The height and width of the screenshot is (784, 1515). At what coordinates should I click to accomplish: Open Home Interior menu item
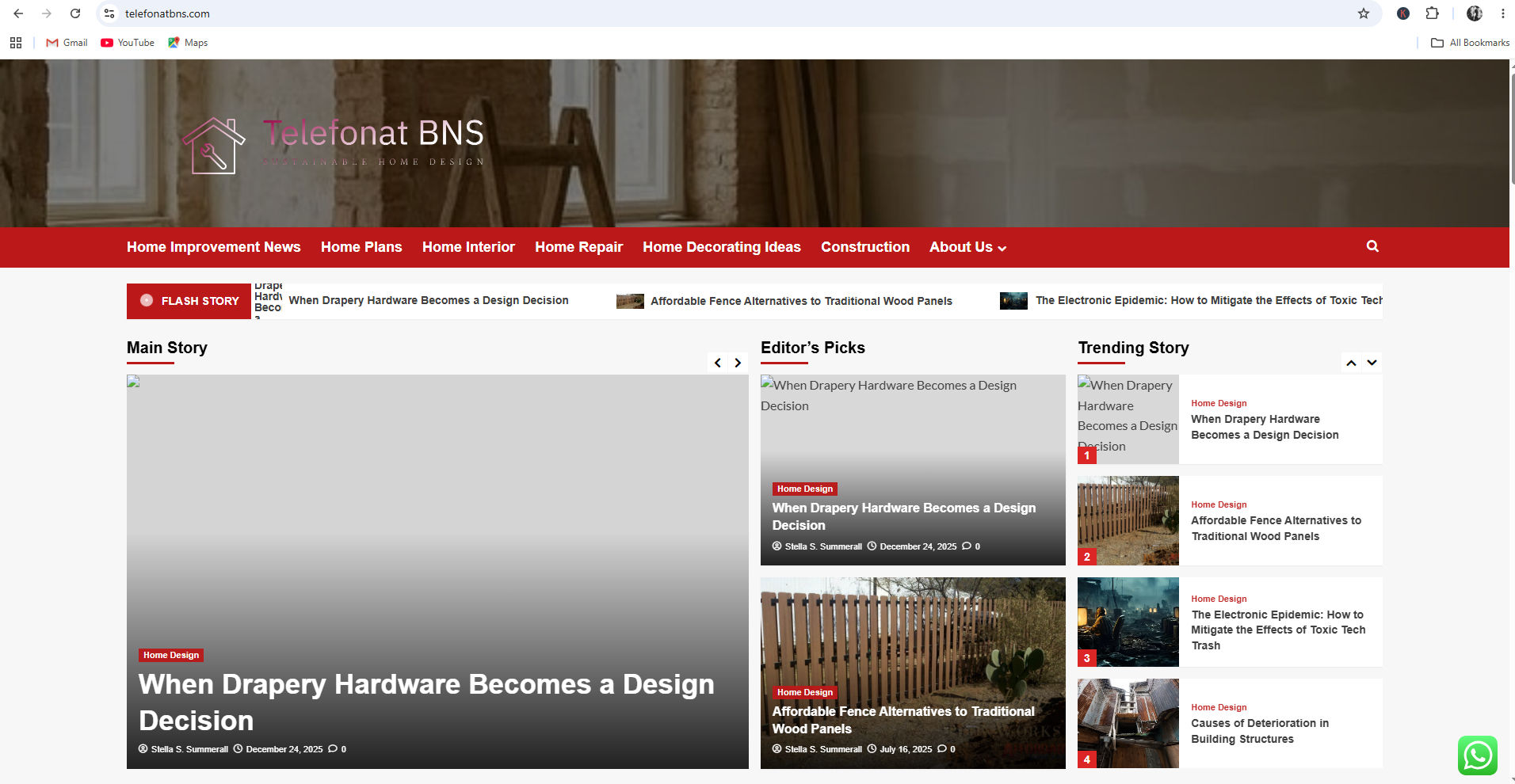click(468, 247)
